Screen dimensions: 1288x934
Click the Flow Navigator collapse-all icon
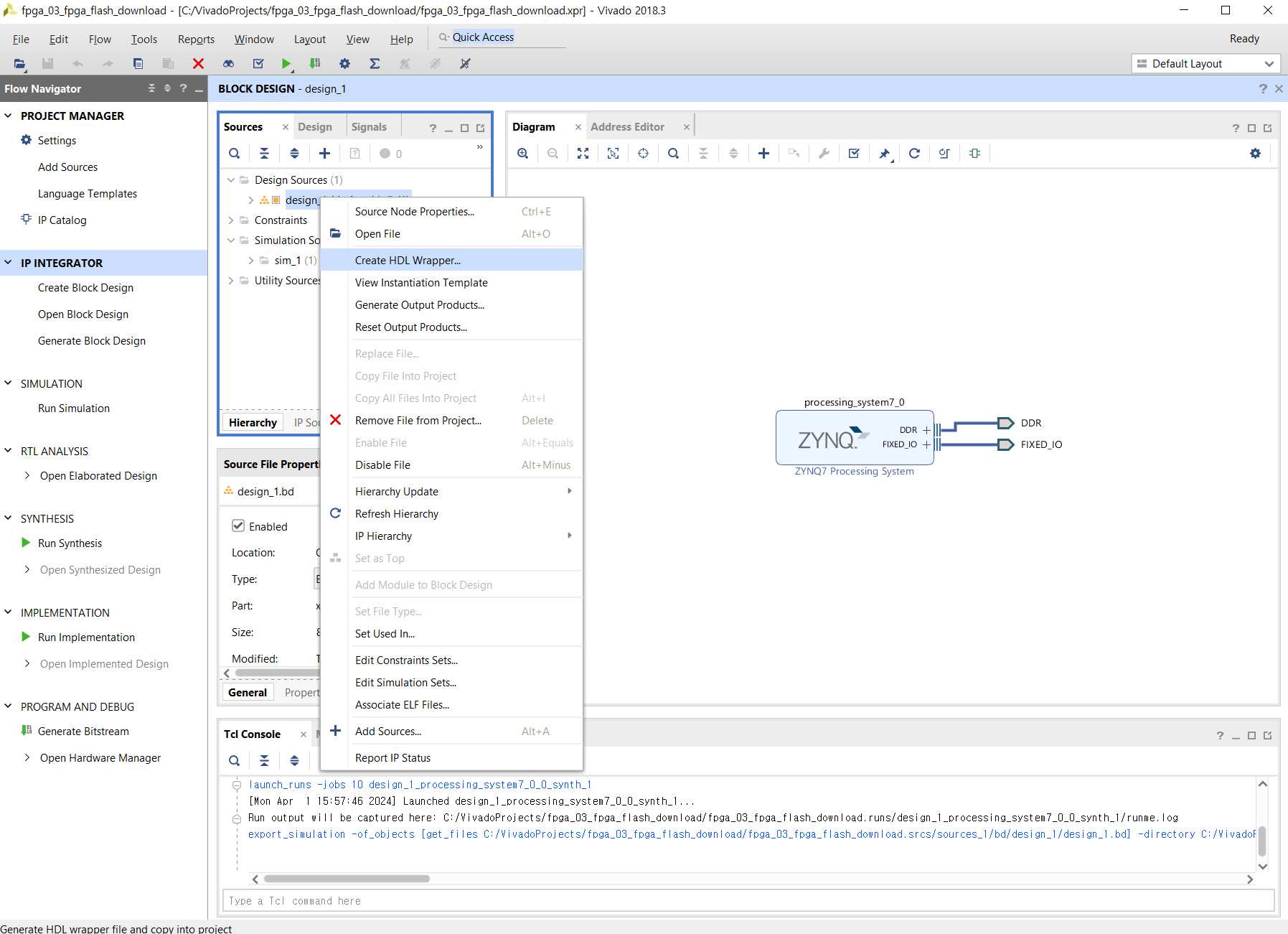151,88
